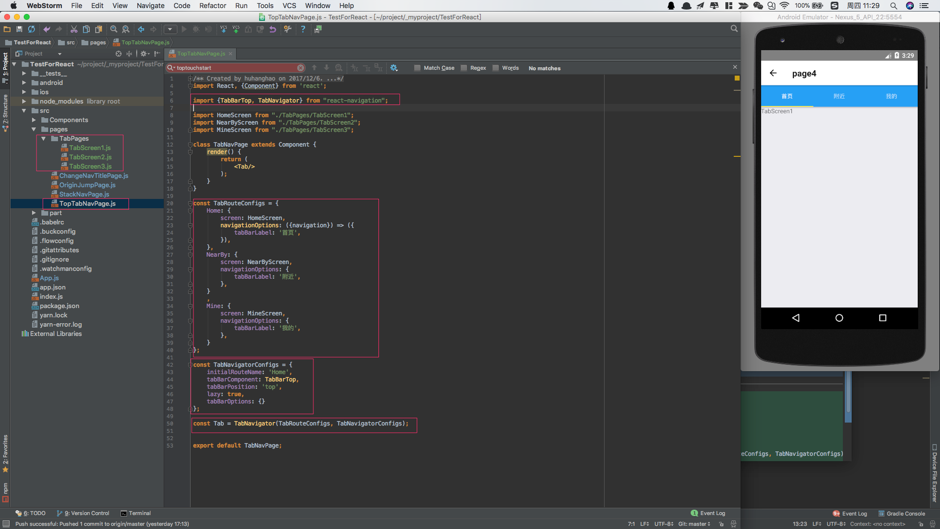Click the Cut scissors icon in toolbar
940x529 pixels.
[73, 29]
